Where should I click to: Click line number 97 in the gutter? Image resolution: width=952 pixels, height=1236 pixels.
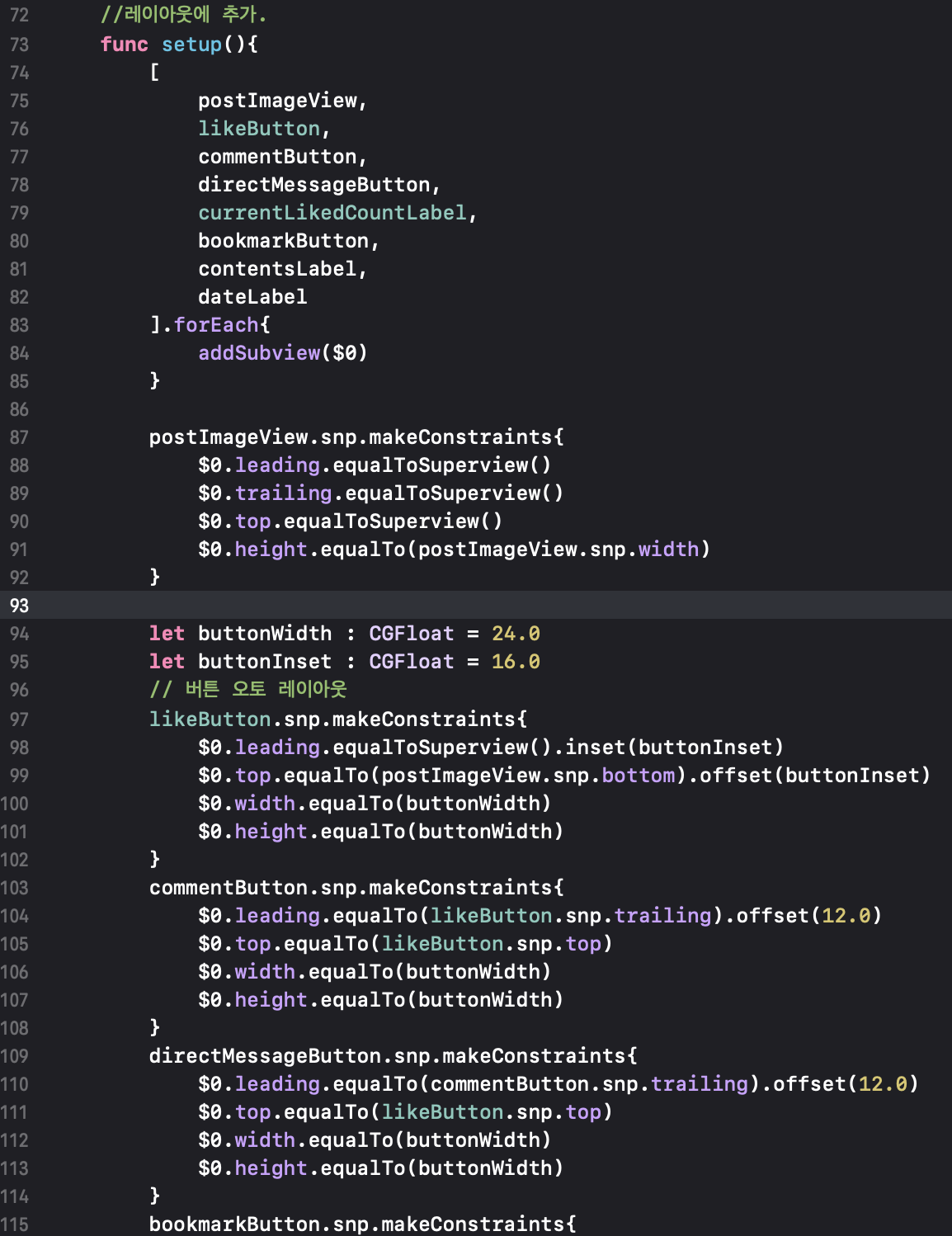pos(19,719)
